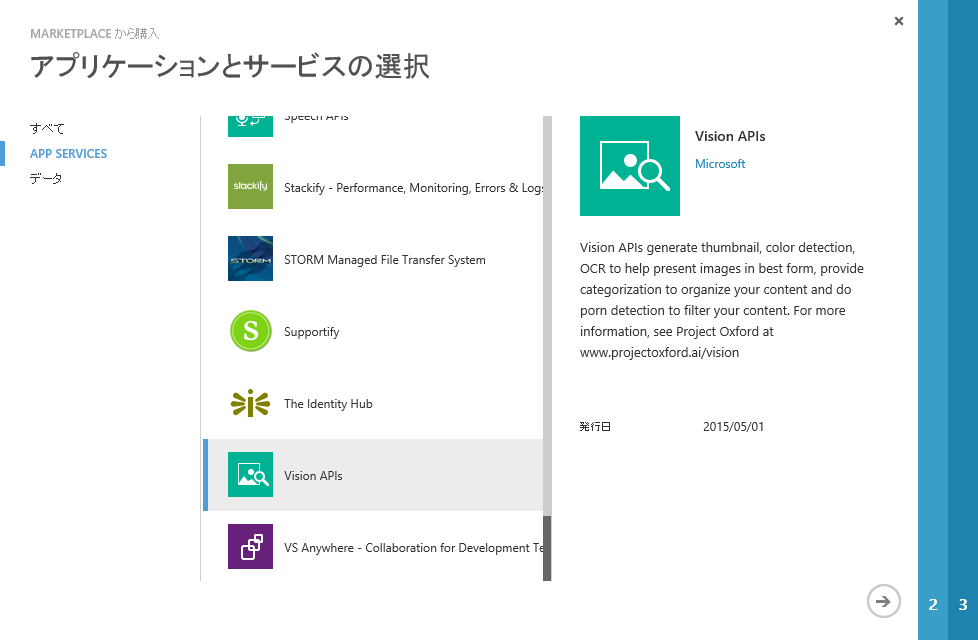Choose STORM Managed File Transfer System text
Image resolution: width=978 pixels, height=640 pixels.
point(384,260)
